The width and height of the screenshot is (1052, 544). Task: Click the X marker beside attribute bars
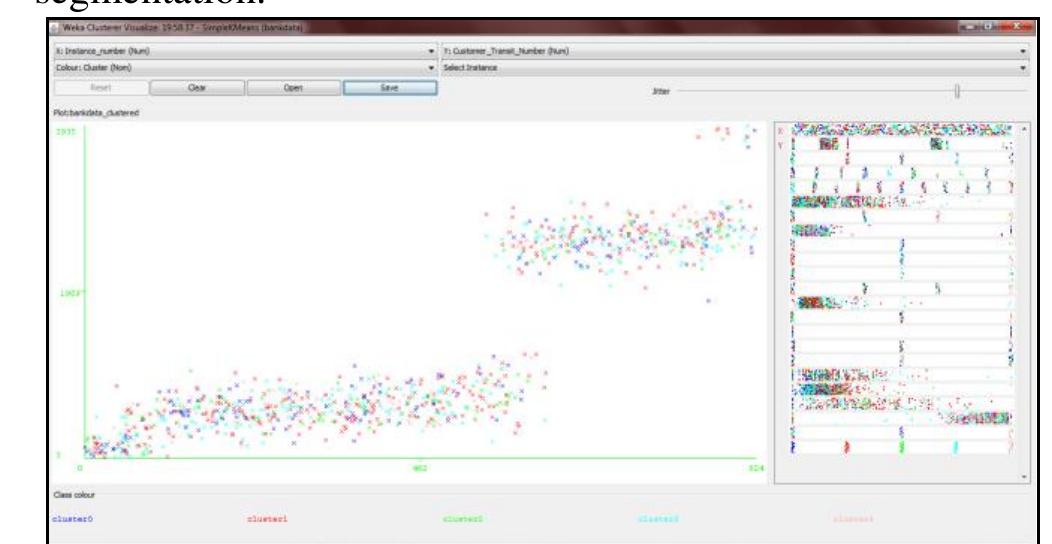780,131
